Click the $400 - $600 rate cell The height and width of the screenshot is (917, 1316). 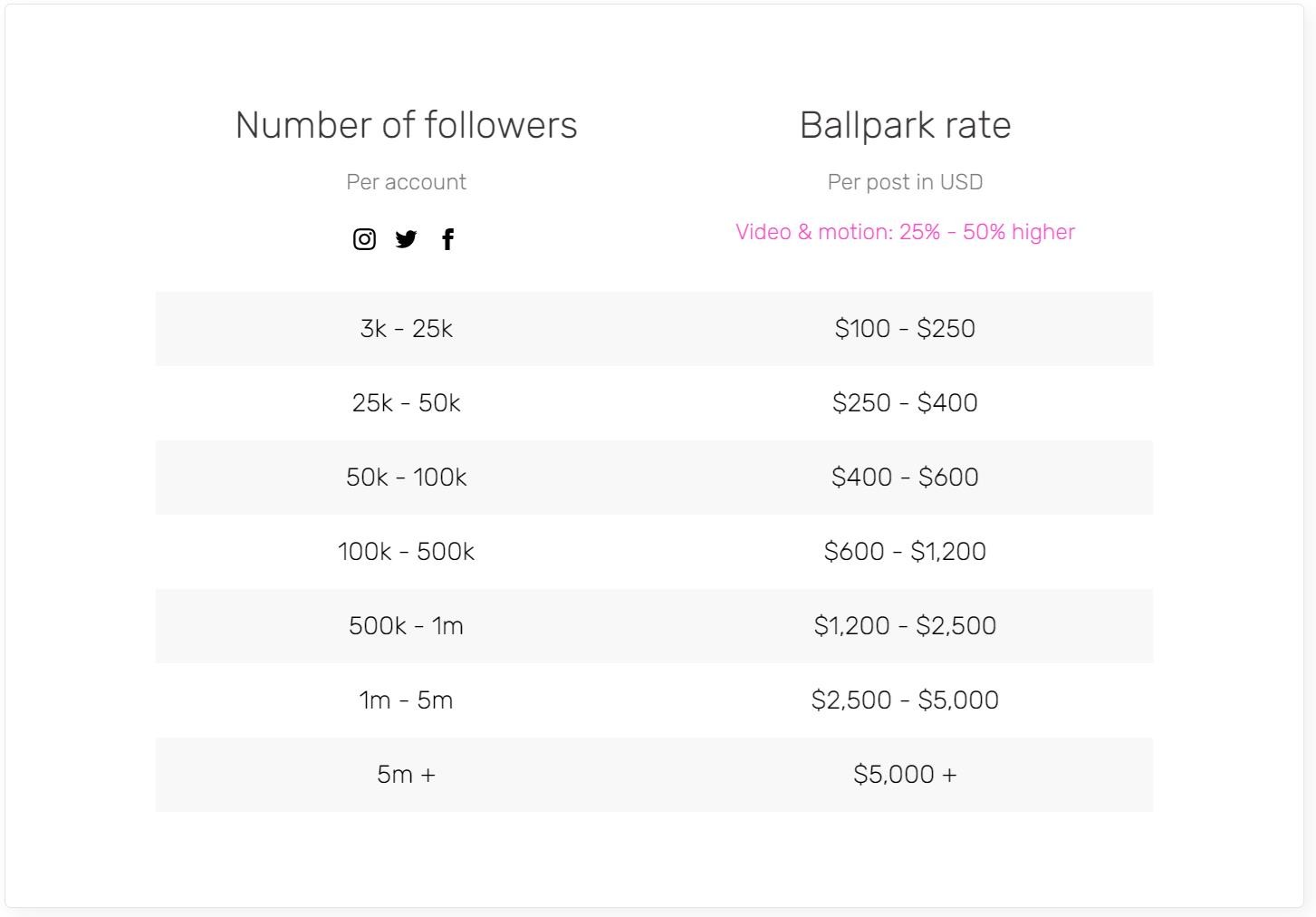905,478
